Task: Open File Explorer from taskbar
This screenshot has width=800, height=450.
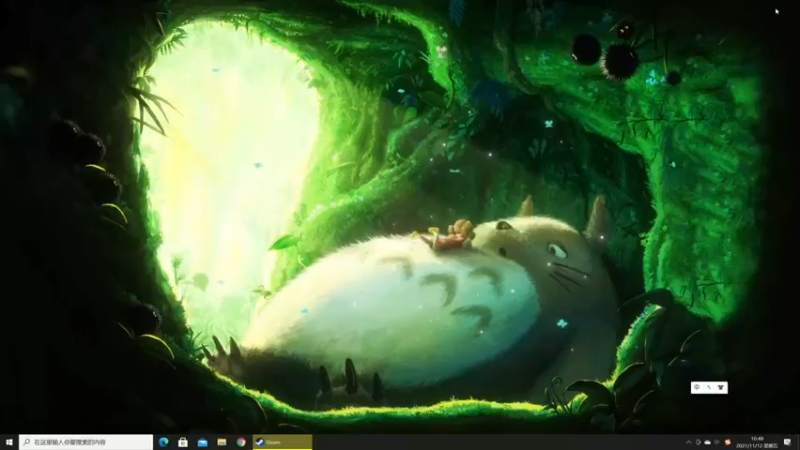Action: (222, 442)
